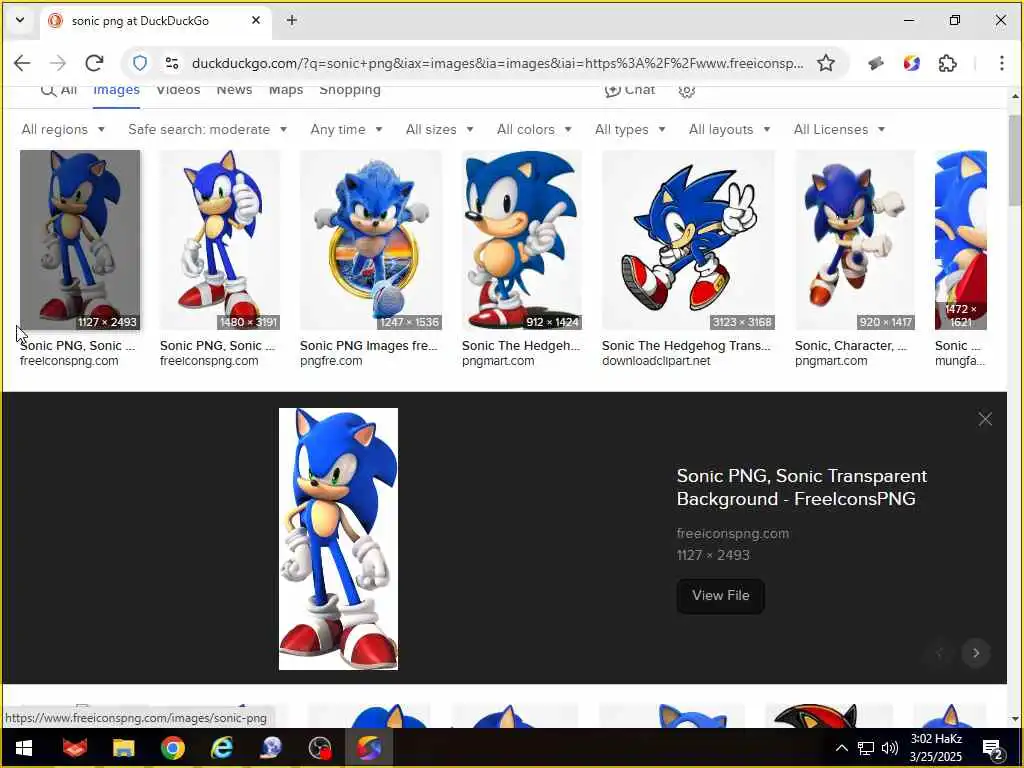Expand the All colors filter
The image size is (1024, 768).
[534, 129]
